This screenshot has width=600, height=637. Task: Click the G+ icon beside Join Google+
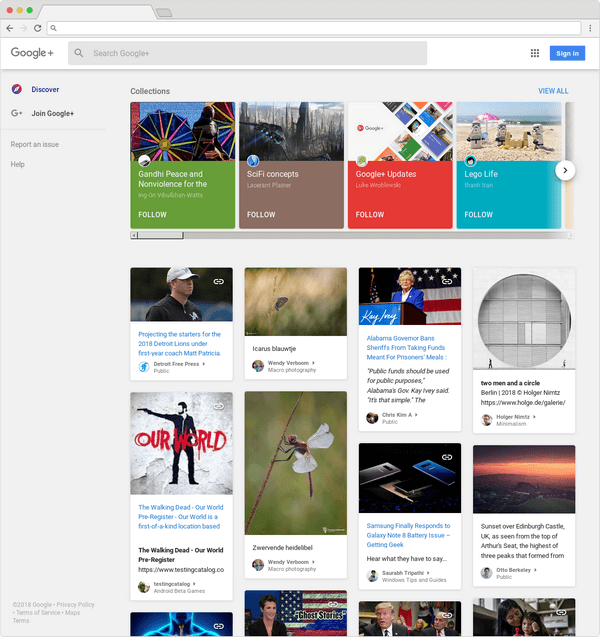(17, 113)
